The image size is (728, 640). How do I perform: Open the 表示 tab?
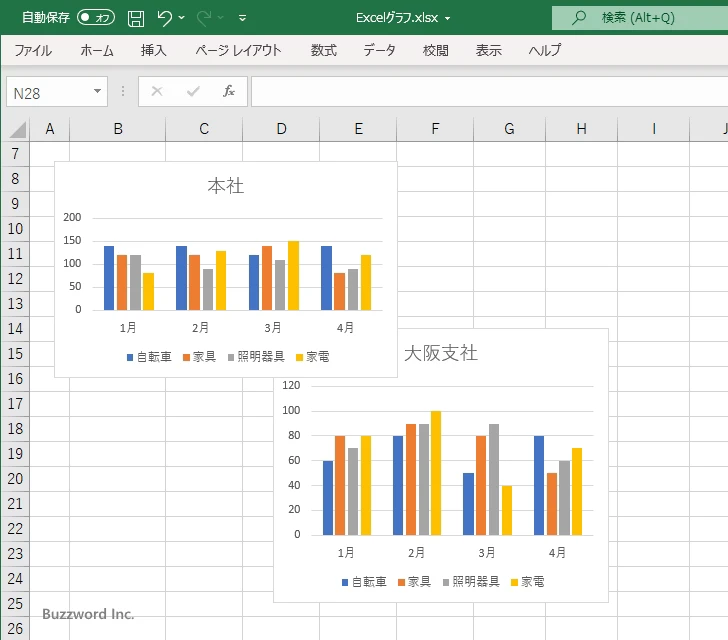pos(488,50)
